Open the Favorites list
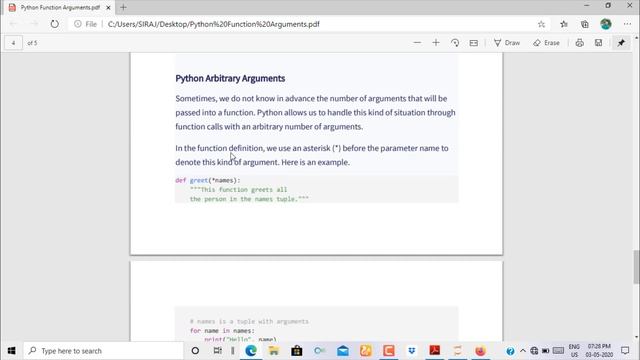The image size is (640, 360). (x=564, y=24)
